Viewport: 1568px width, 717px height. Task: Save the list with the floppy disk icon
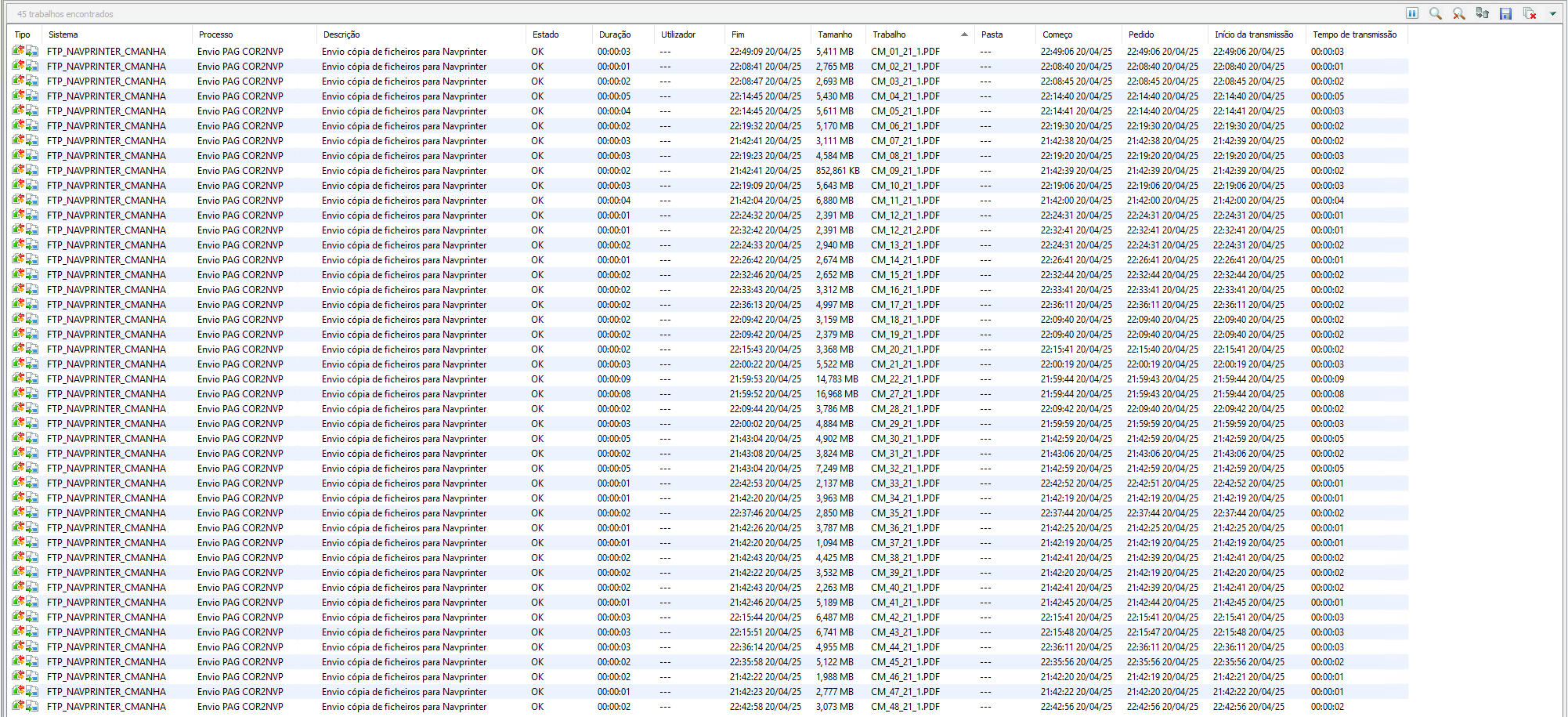(x=1505, y=13)
